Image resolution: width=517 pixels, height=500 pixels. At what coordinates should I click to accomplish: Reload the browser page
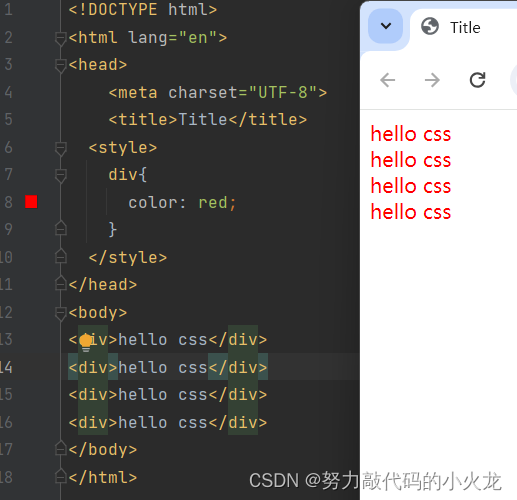click(x=477, y=80)
